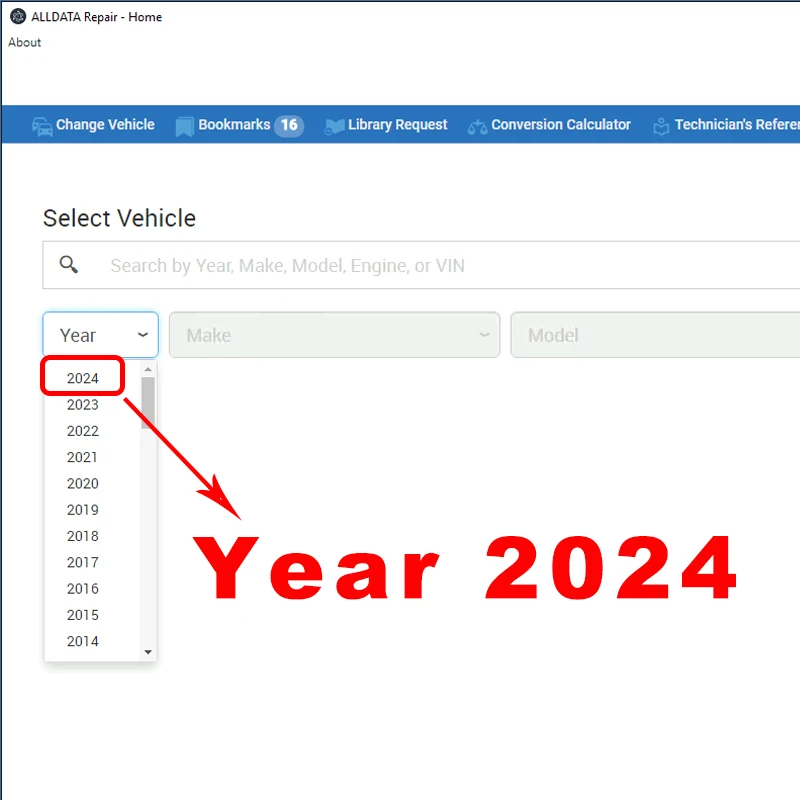800x800 pixels.
Task: Open the Make dropdown
Action: (x=334, y=335)
